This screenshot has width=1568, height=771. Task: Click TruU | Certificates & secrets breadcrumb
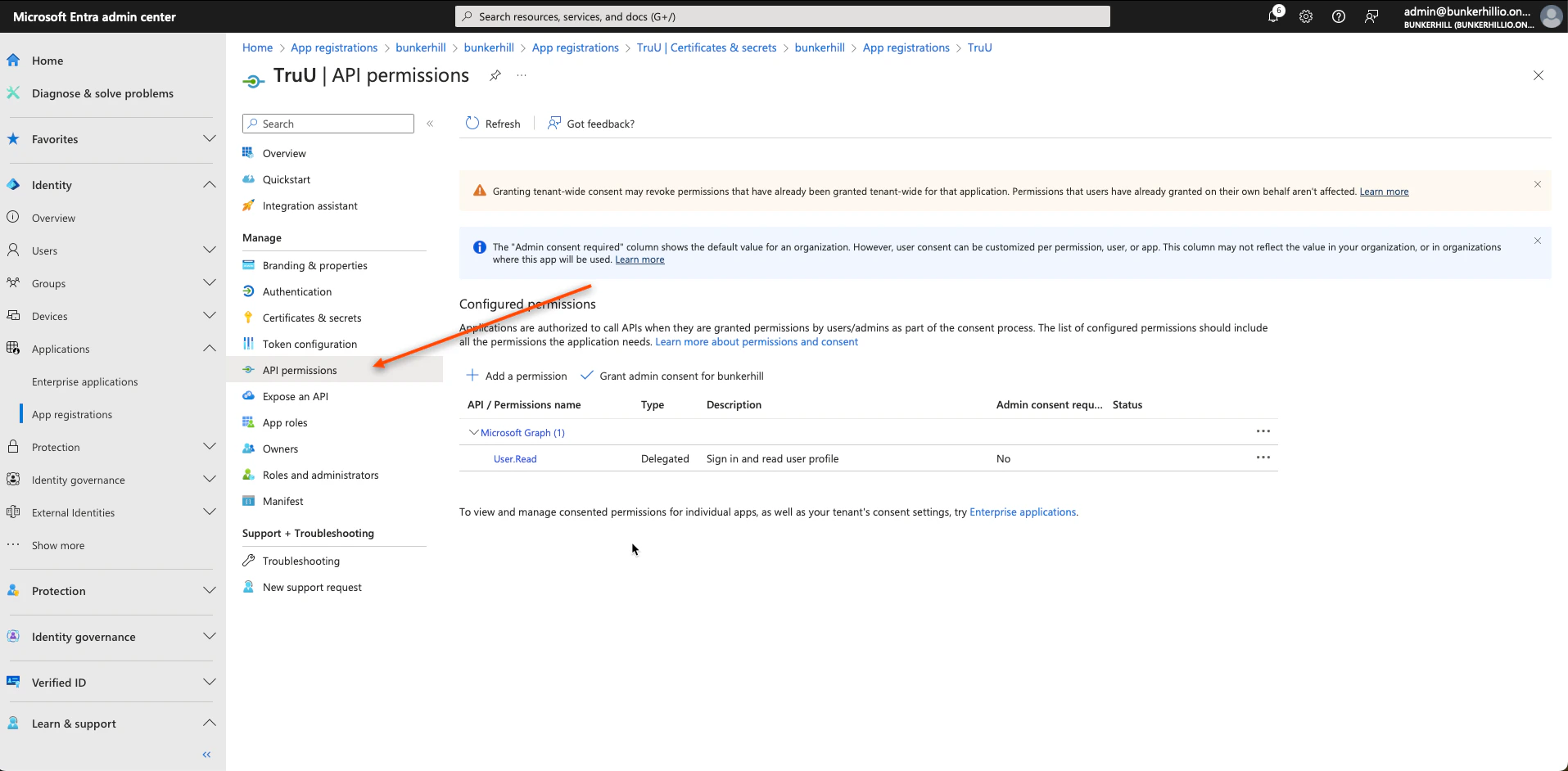pos(707,47)
